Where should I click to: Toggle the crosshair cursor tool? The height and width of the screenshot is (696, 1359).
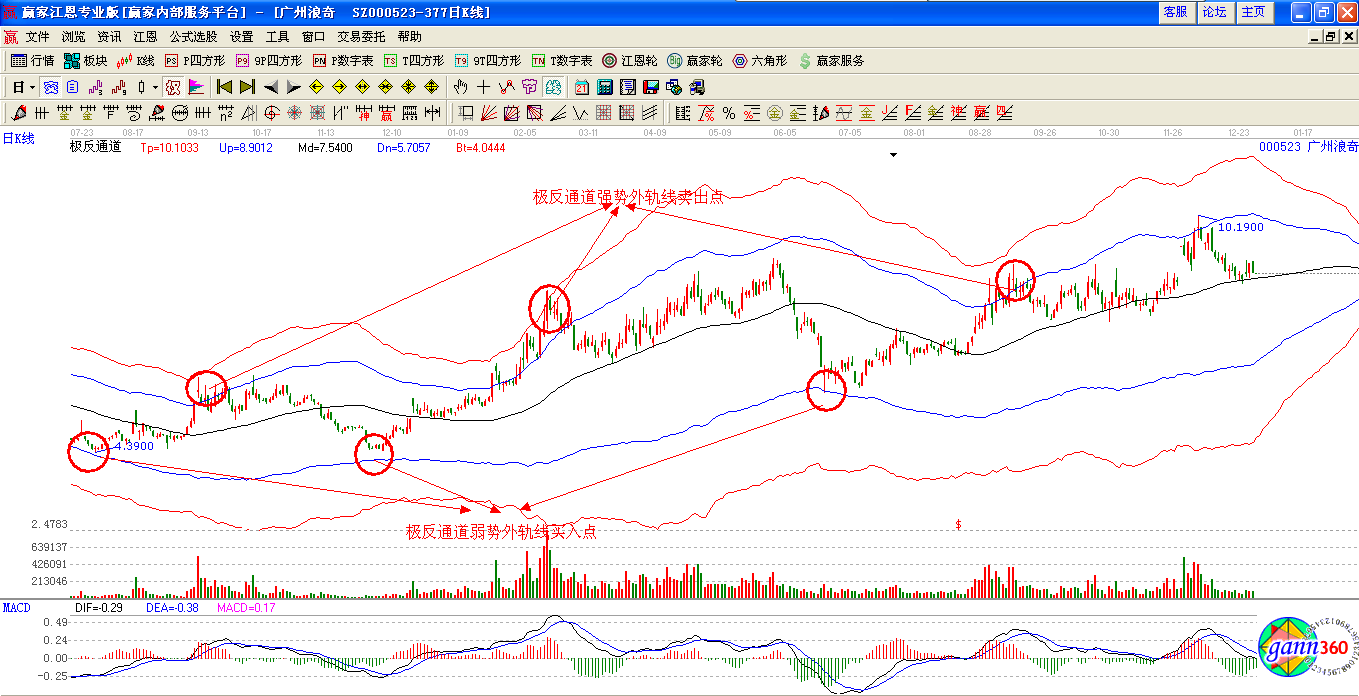coord(484,87)
